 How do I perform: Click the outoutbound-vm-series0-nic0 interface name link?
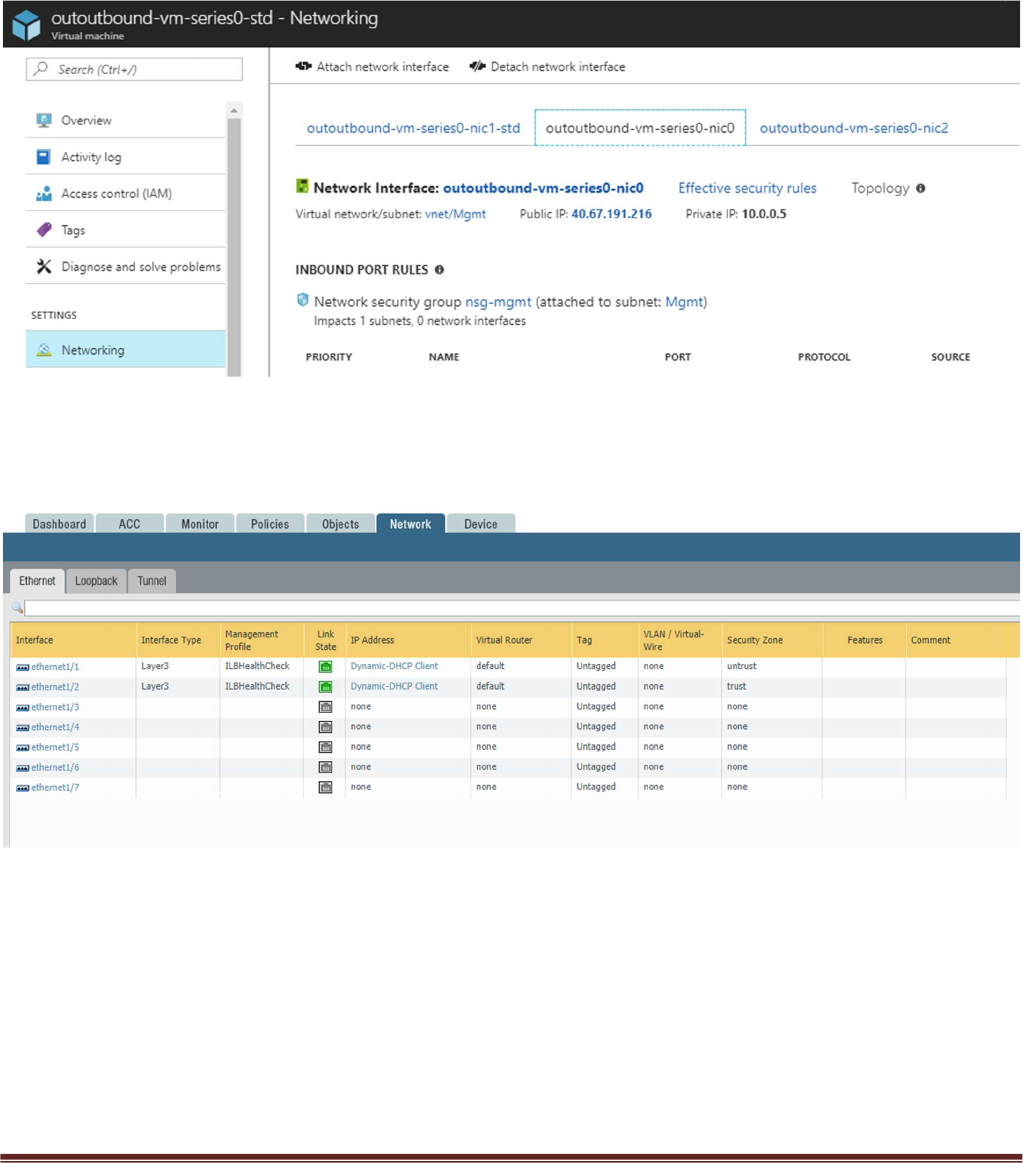pyautogui.click(x=543, y=188)
